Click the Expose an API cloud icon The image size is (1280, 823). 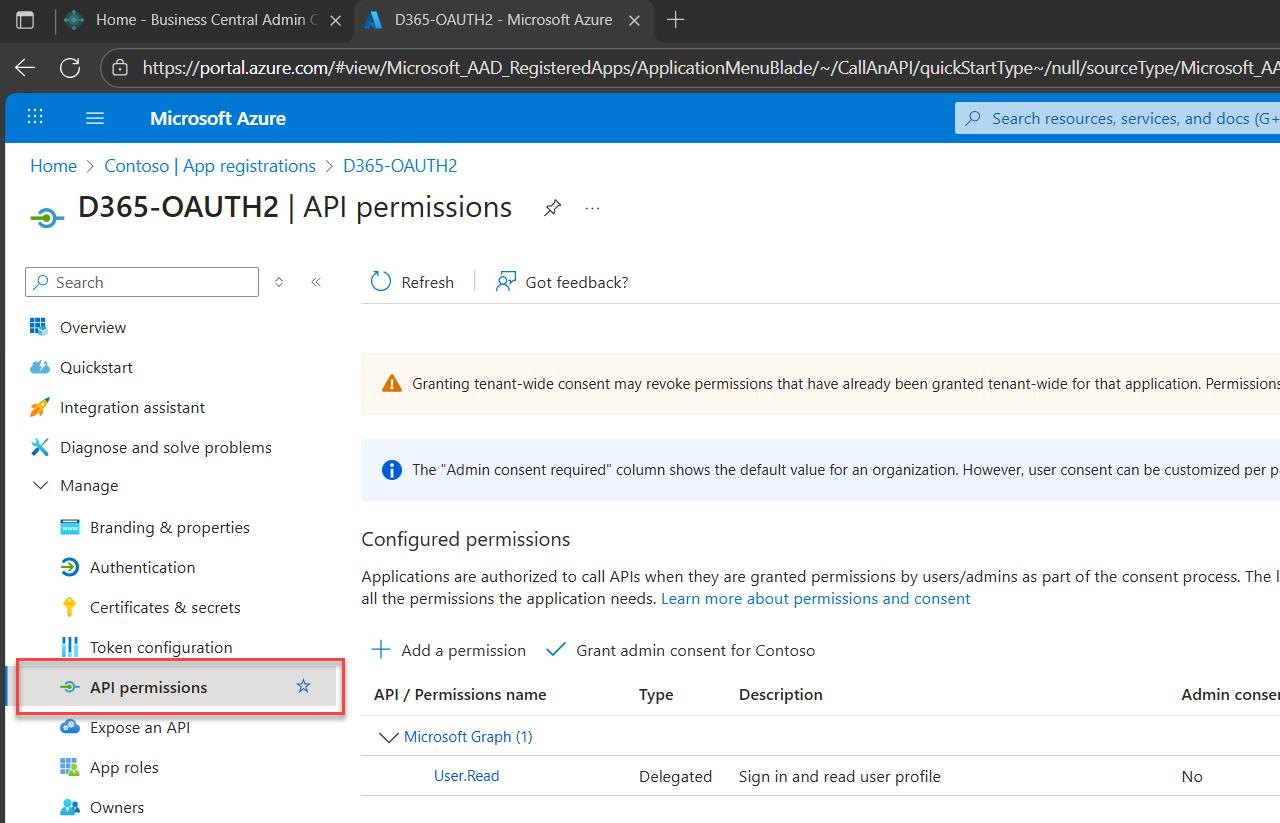pos(69,727)
